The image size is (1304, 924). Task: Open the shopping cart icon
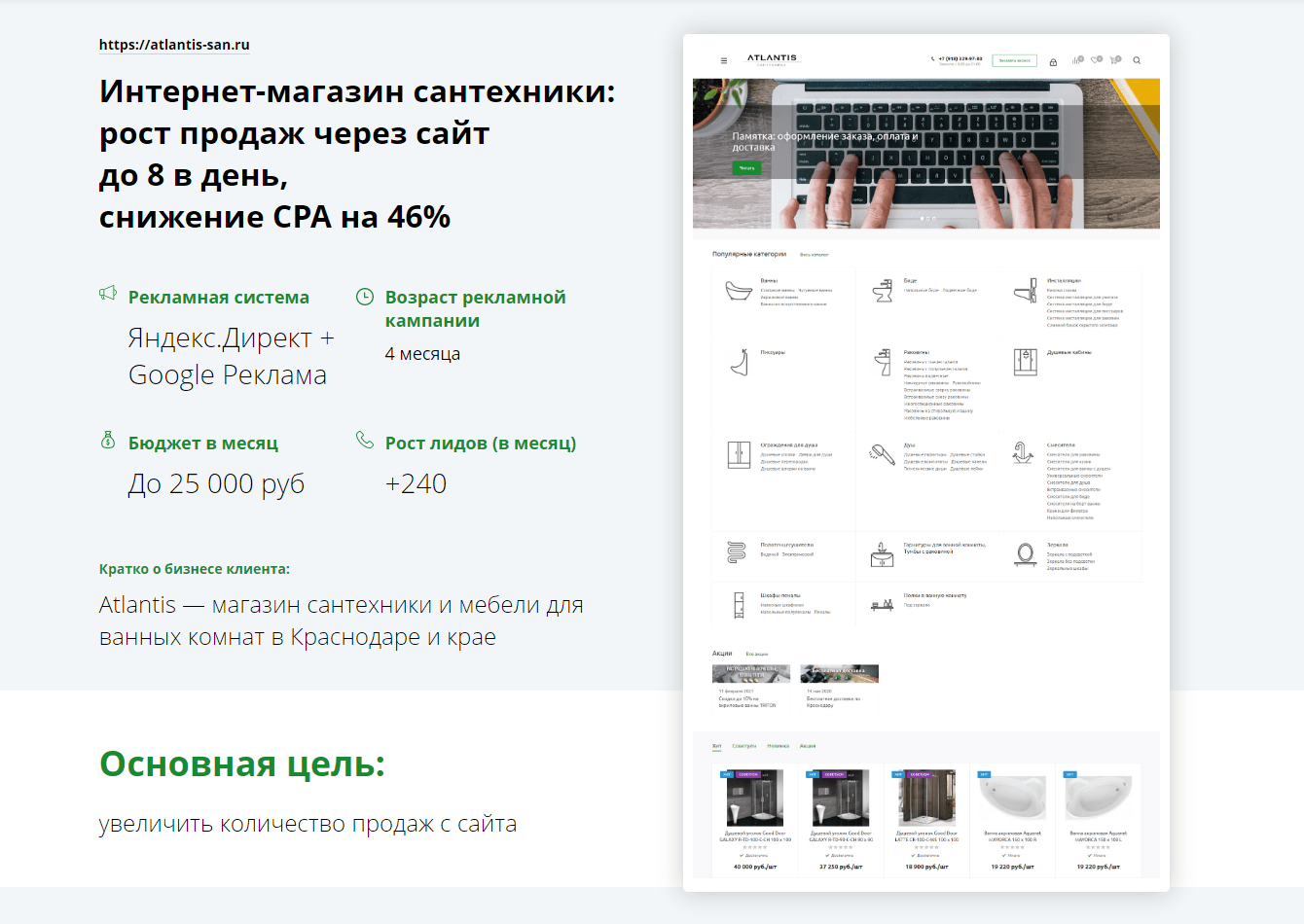point(1113,61)
